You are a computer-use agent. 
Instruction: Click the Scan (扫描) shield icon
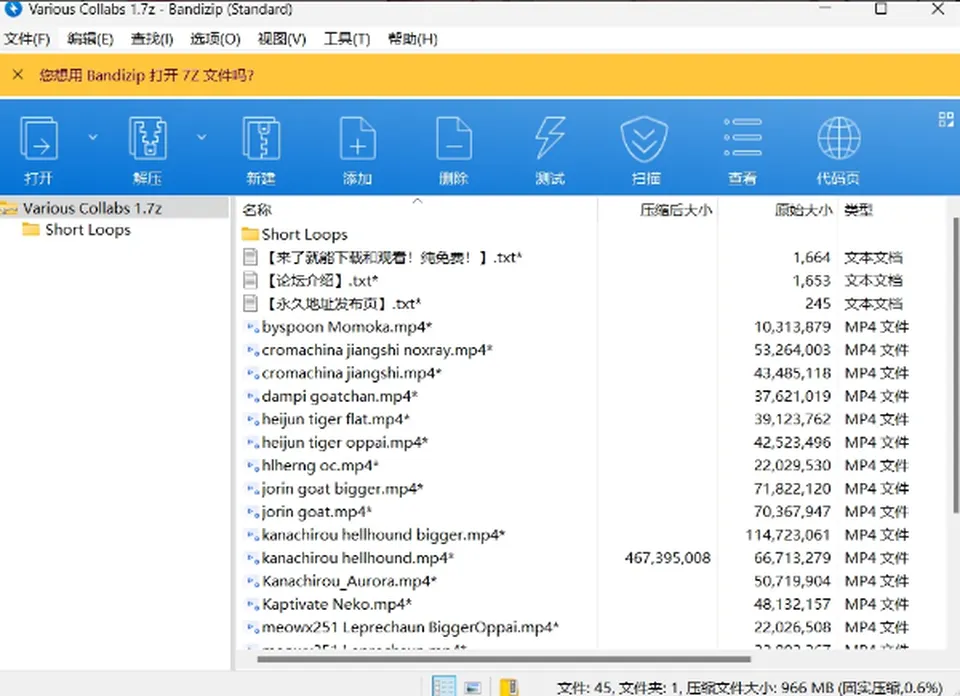645,149
